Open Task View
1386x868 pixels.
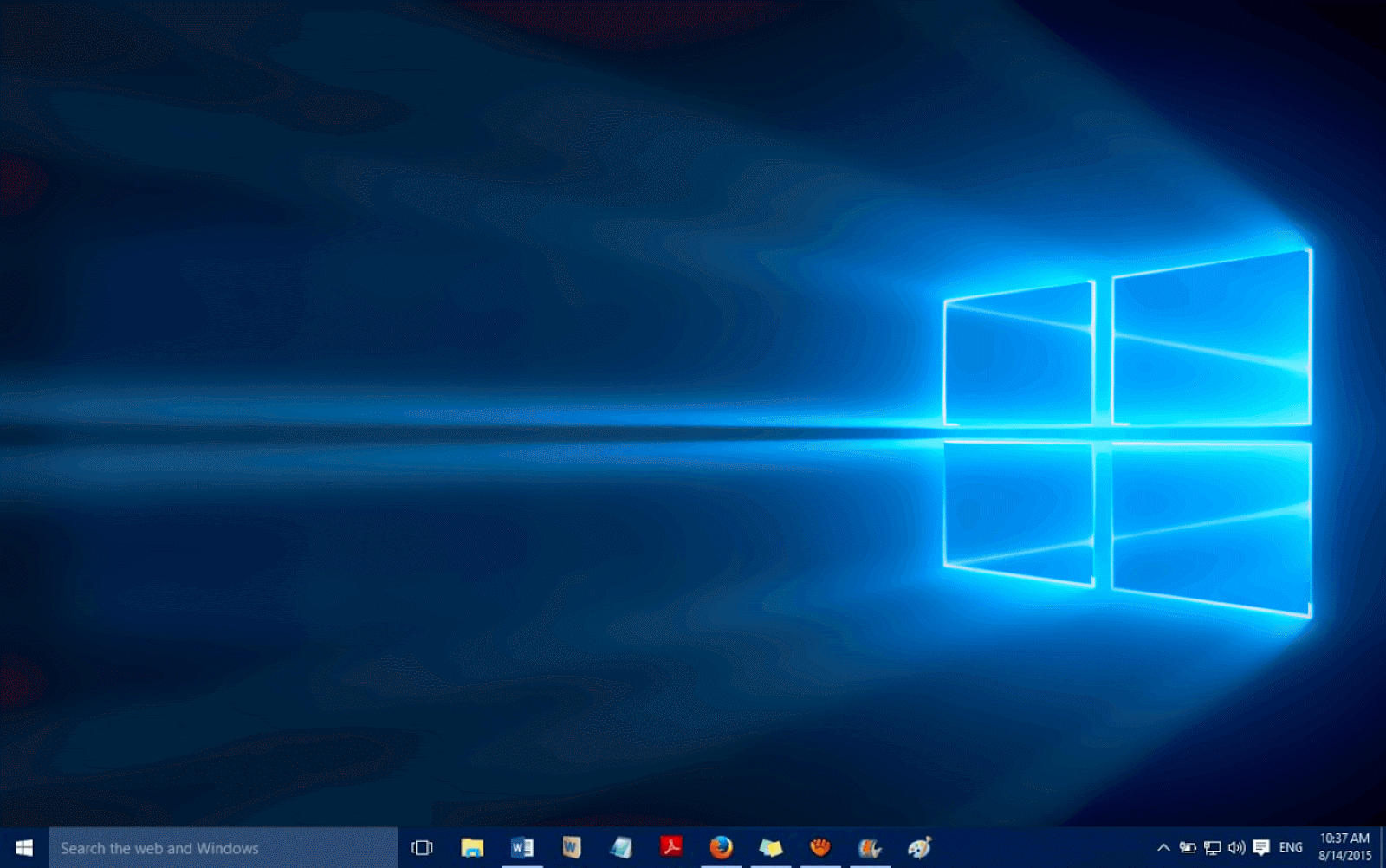[x=422, y=848]
